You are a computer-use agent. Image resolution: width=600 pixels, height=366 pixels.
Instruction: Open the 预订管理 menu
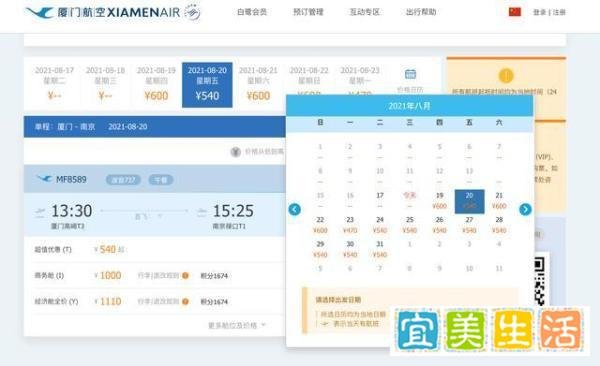click(308, 12)
